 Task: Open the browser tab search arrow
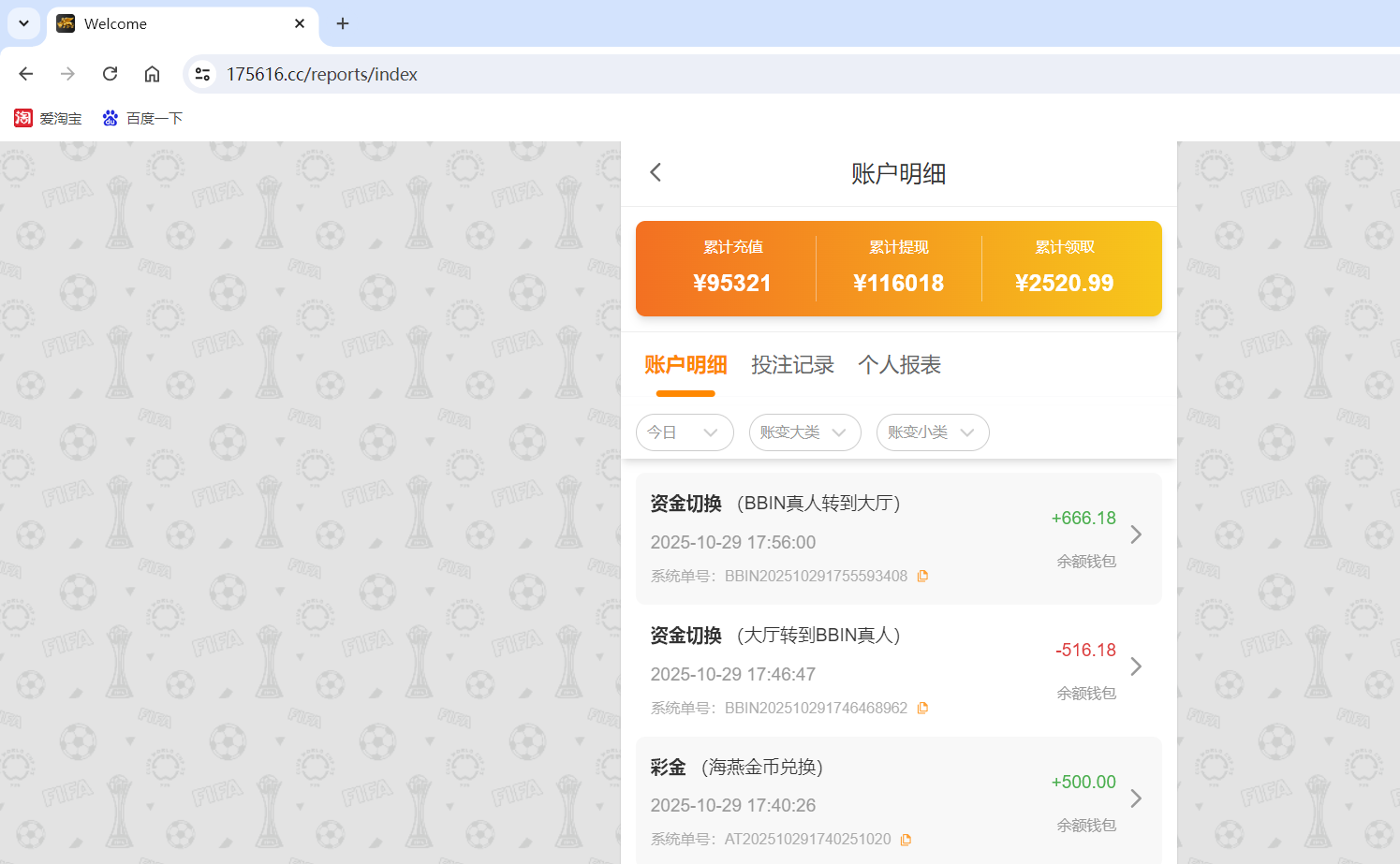[x=23, y=23]
